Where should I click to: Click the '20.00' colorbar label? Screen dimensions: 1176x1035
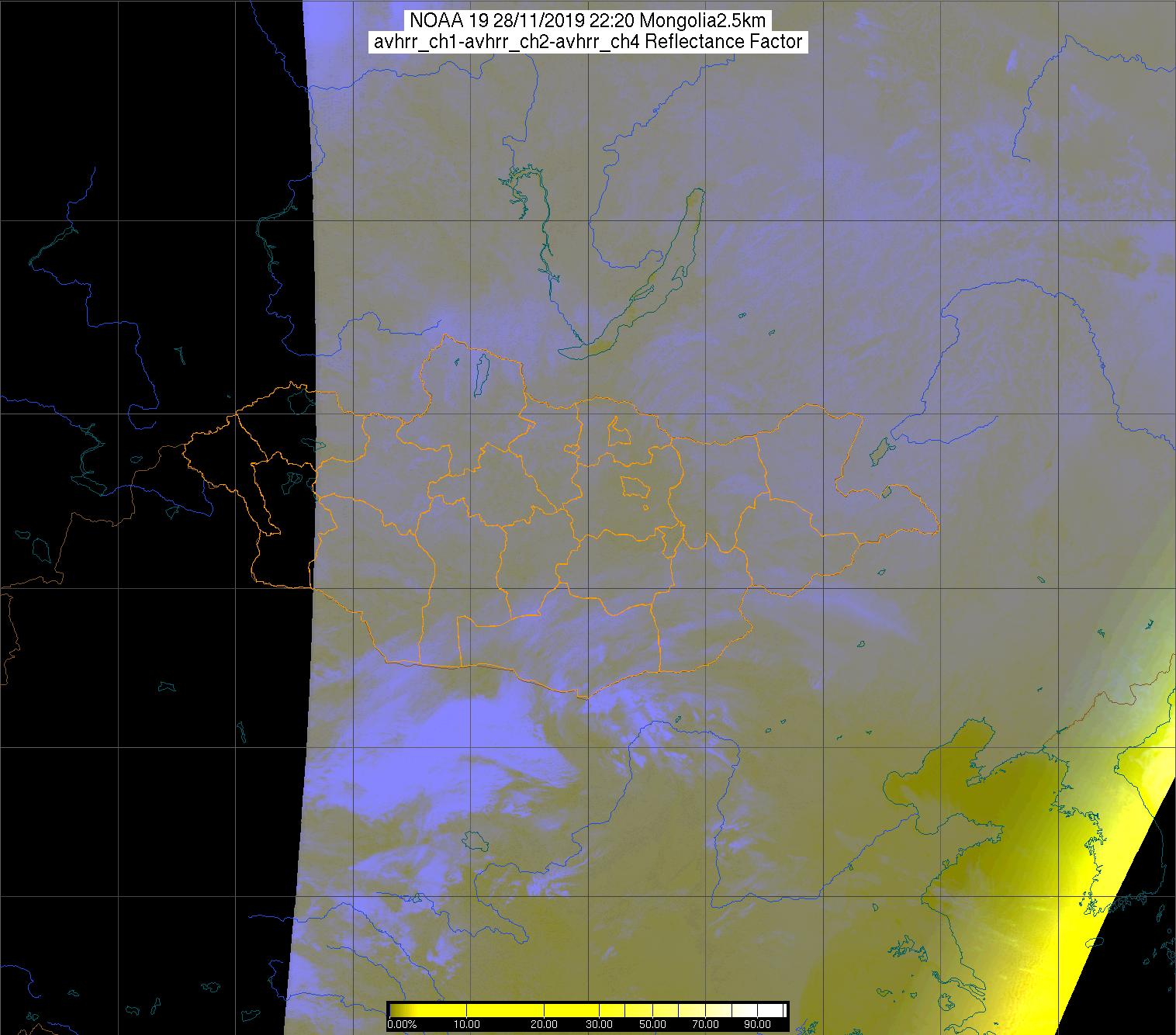click(545, 1024)
